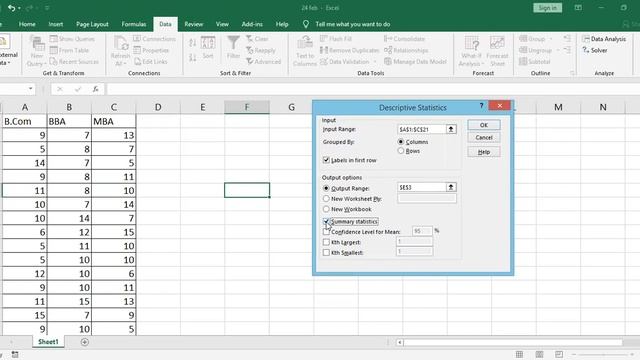The height and width of the screenshot is (360, 640).
Task: Click Edit Links in Connections group
Action: pos(151,62)
